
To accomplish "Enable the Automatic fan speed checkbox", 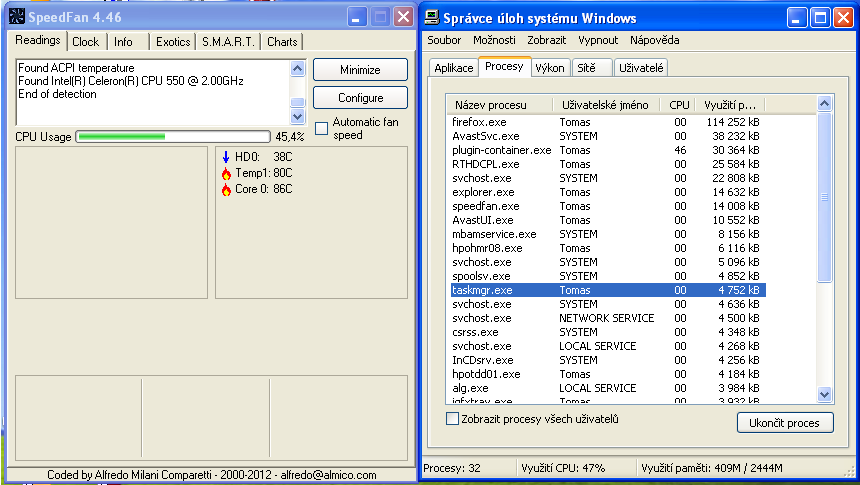I will point(321,128).
